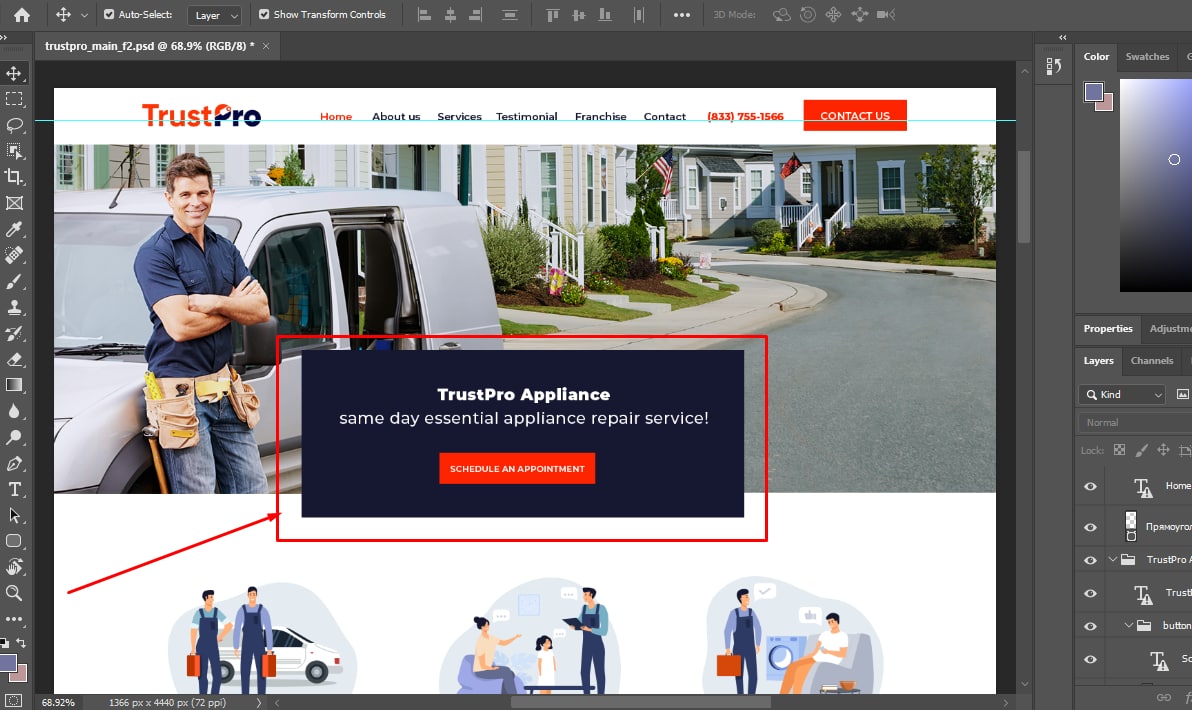Image resolution: width=1192 pixels, height=710 pixels.
Task: Collapse the right panels with double arrow
Action: pyautogui.click(x=1063, y=37)
